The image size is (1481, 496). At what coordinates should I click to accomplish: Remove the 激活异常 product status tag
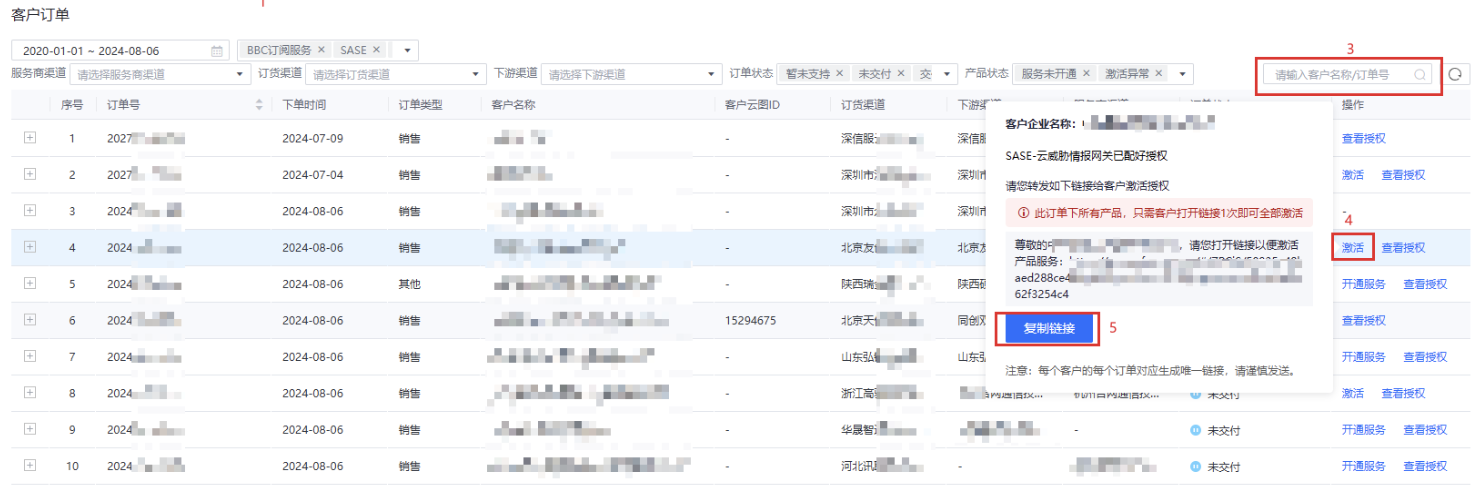pyautogui.click(x=1159, y=73)
